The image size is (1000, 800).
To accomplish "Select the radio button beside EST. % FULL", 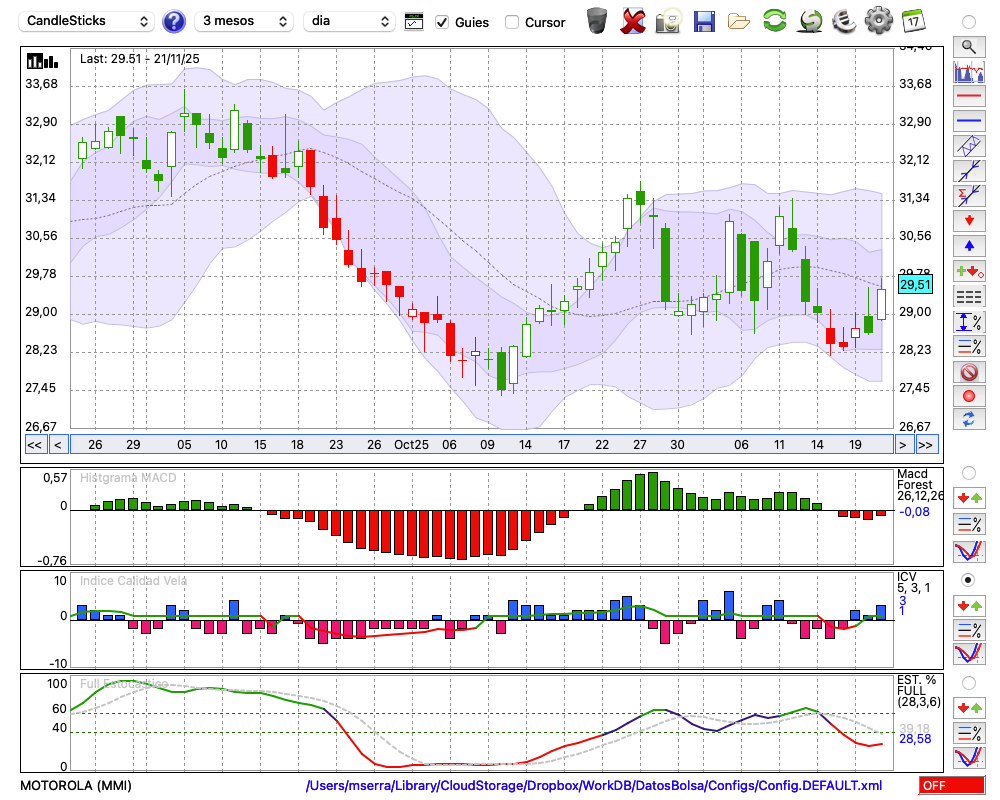I will [968, 683].
